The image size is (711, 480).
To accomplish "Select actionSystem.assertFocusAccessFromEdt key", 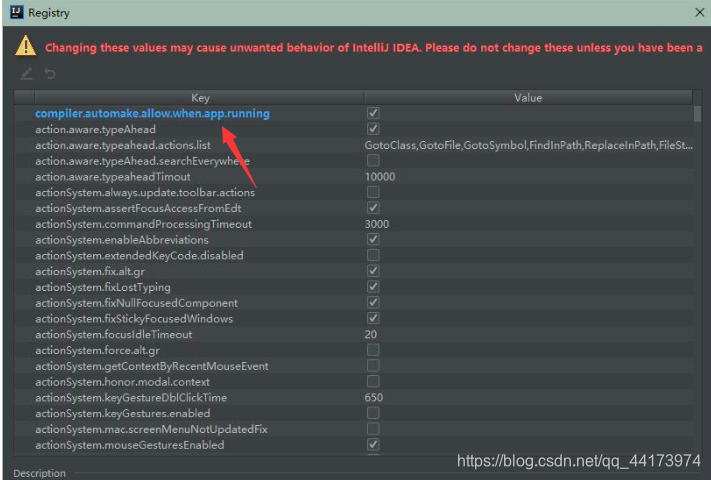I will (x=138, y=208).
